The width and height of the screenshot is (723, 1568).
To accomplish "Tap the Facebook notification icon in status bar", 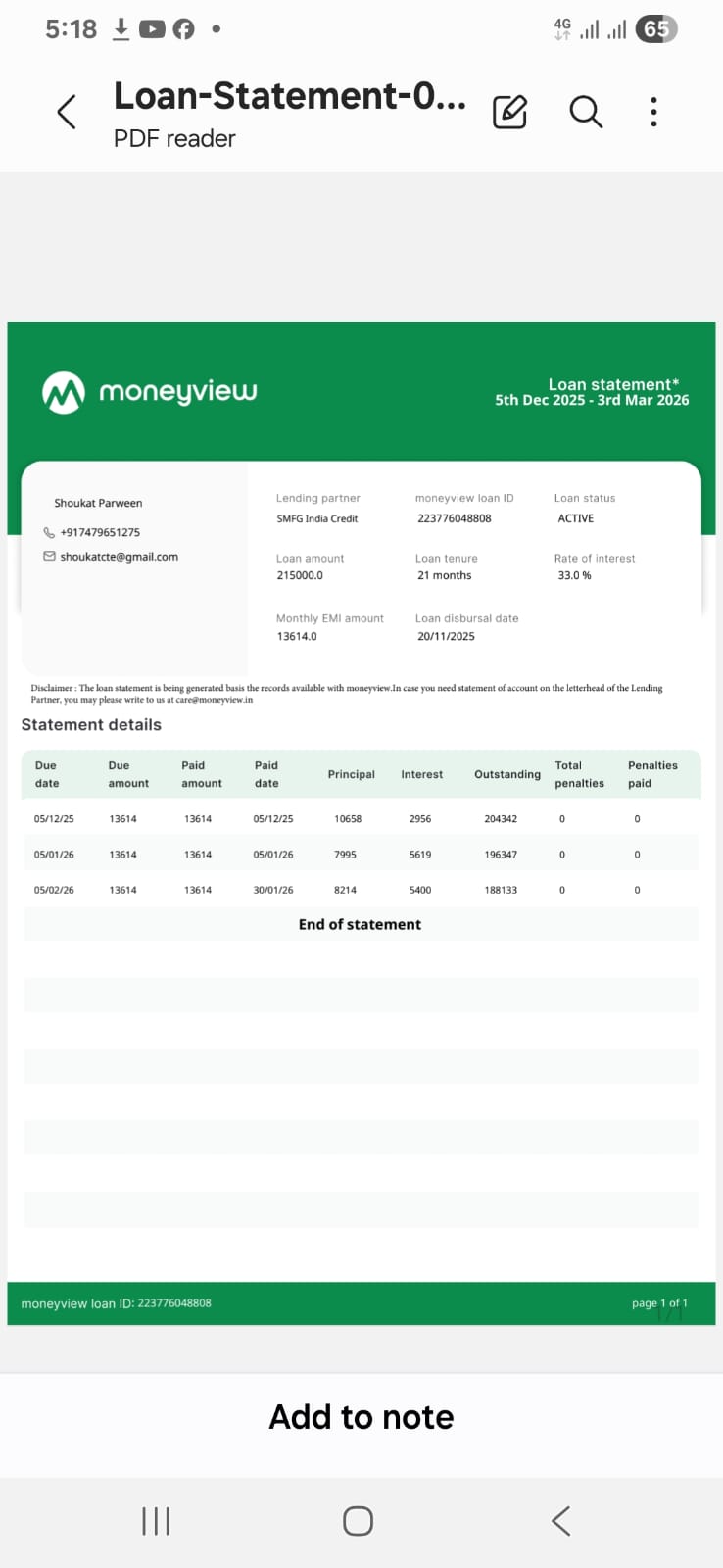I will (x=183, y=29).
